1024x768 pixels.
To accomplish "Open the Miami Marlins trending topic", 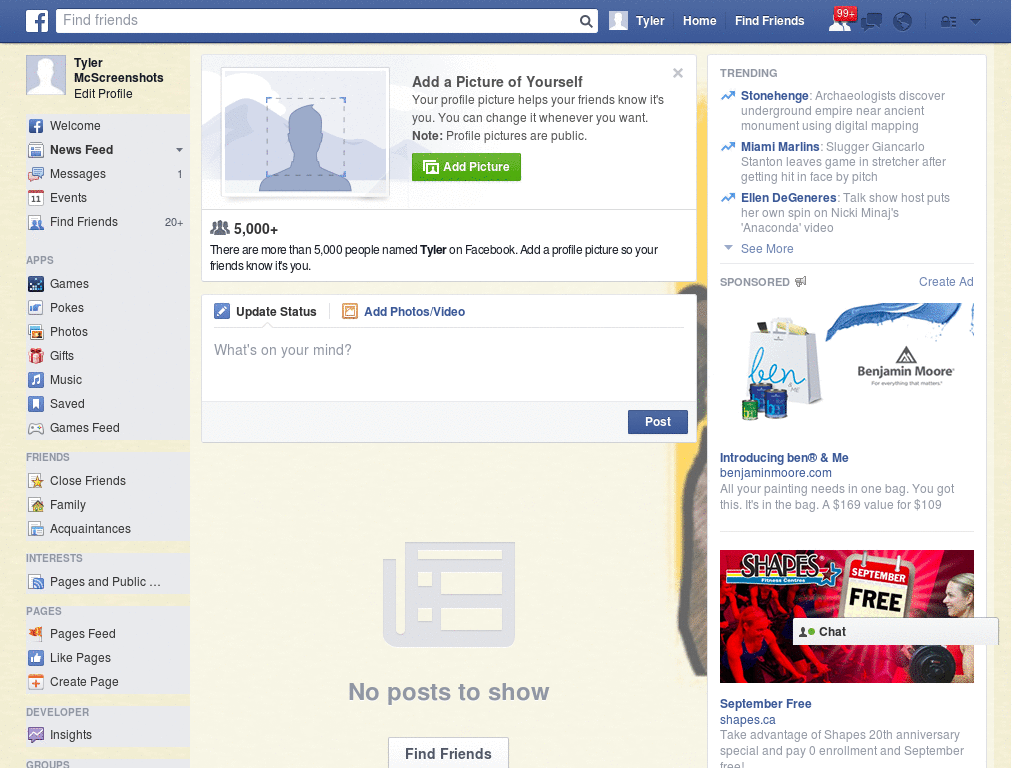I will (780, 147).
